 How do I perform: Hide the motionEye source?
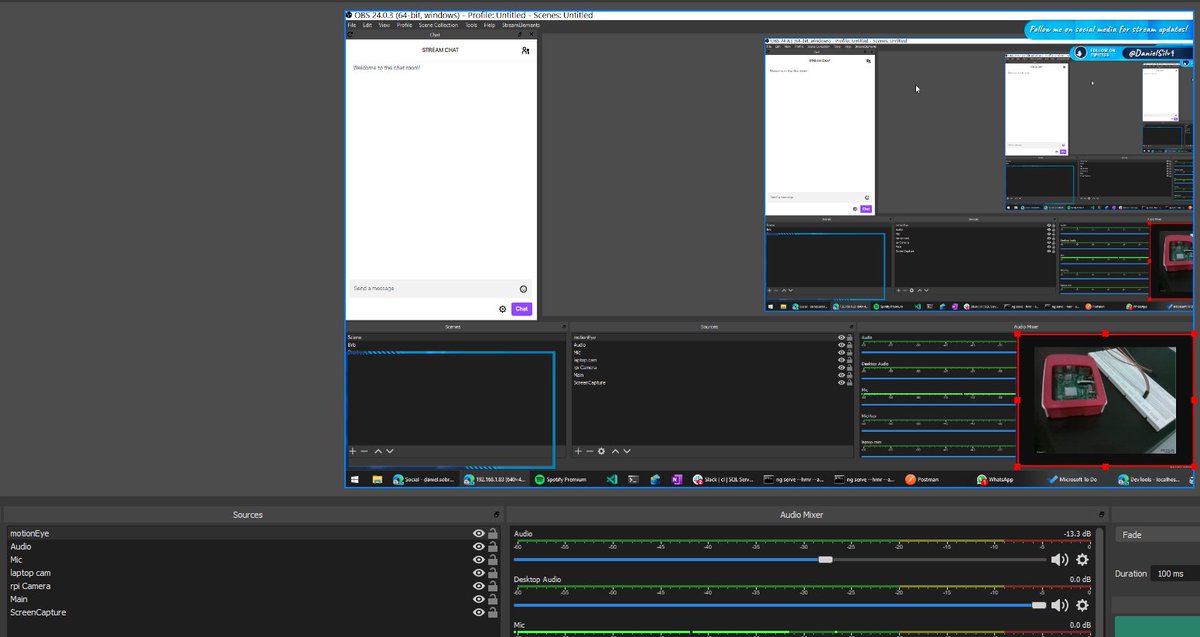point(479,533)
